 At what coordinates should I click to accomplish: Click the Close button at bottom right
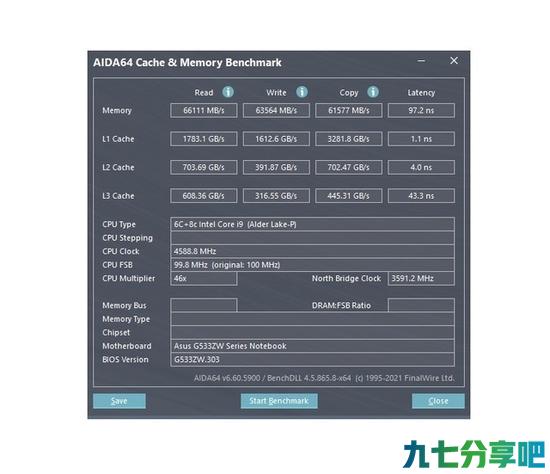pyautogui.click(x=438, y=401)
